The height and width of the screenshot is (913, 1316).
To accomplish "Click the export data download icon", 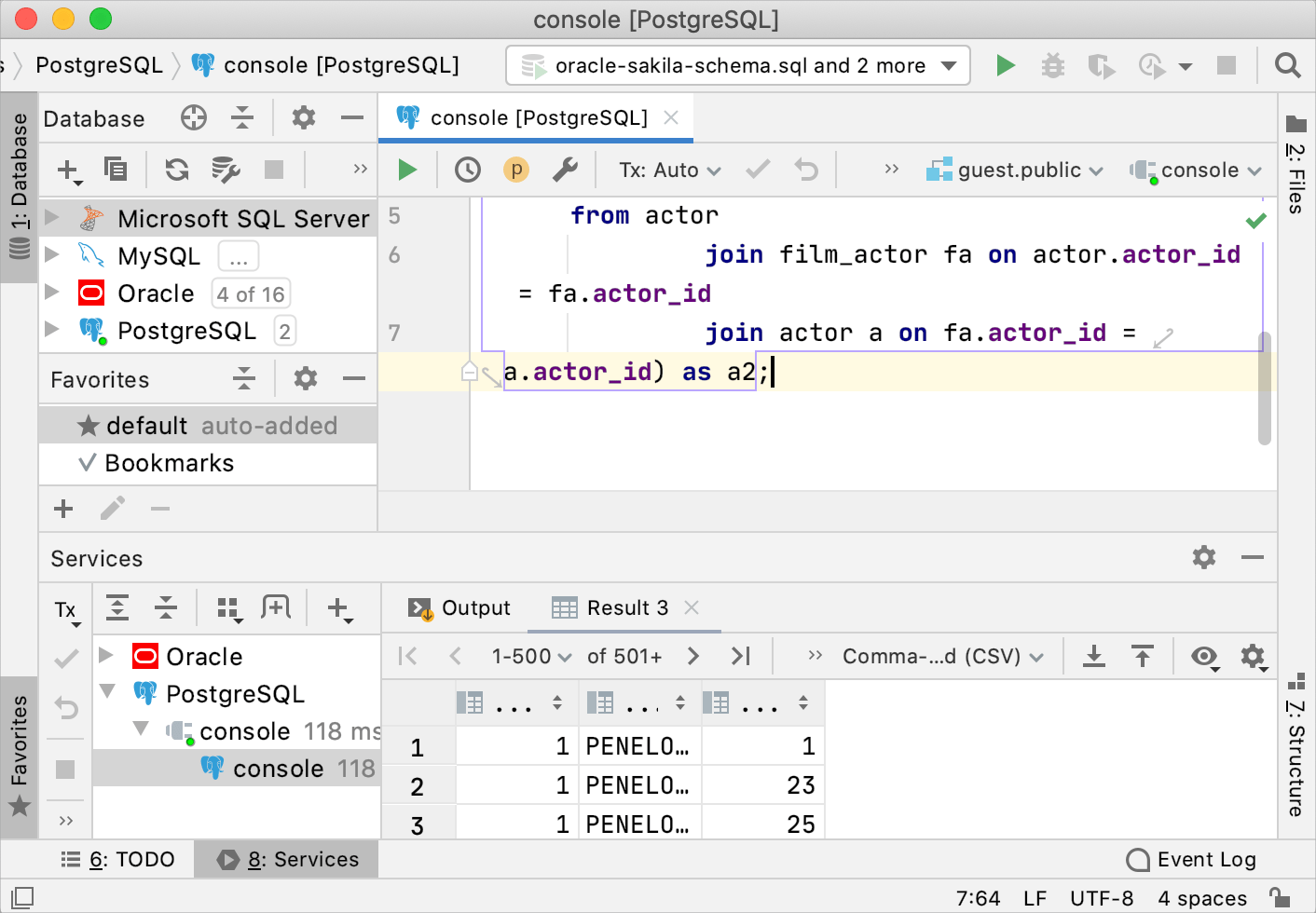I will pos(1094,657).
